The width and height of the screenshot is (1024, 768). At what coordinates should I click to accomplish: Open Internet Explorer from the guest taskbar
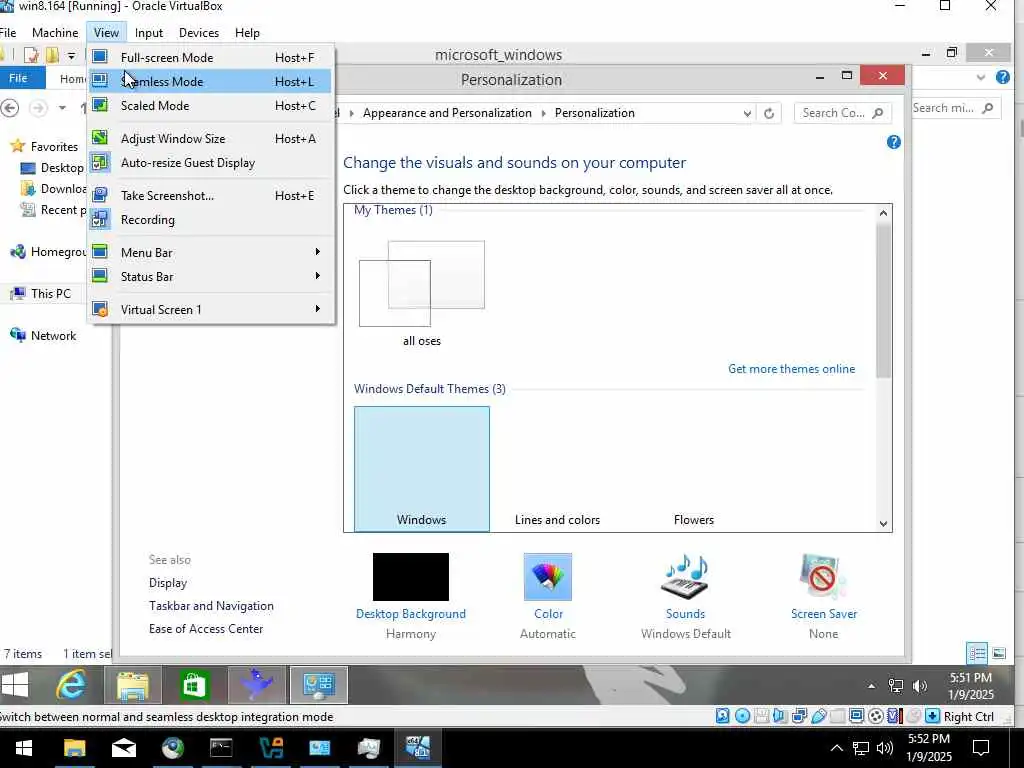point(71,685)
